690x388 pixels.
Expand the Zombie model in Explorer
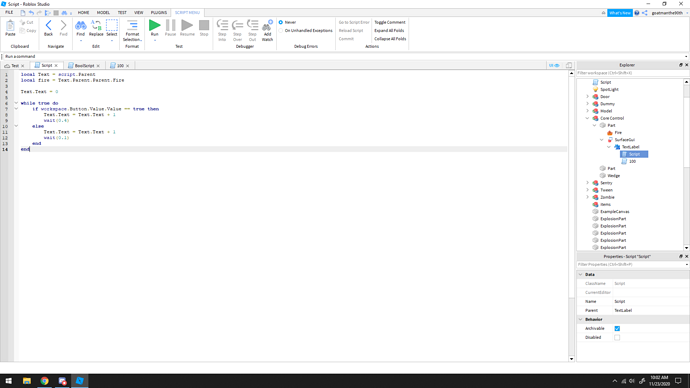(x=587, y=197)
